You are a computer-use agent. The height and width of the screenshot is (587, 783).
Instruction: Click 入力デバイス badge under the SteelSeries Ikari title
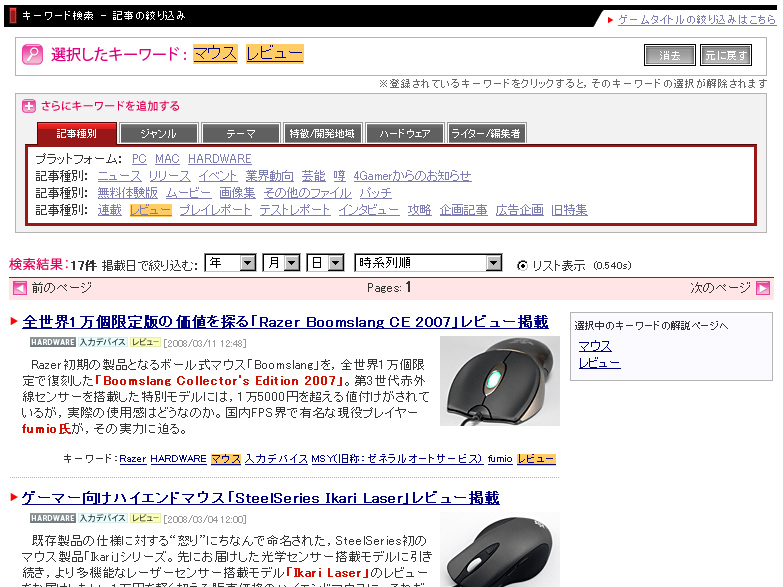pyautogui.click(x=103, y=518)
